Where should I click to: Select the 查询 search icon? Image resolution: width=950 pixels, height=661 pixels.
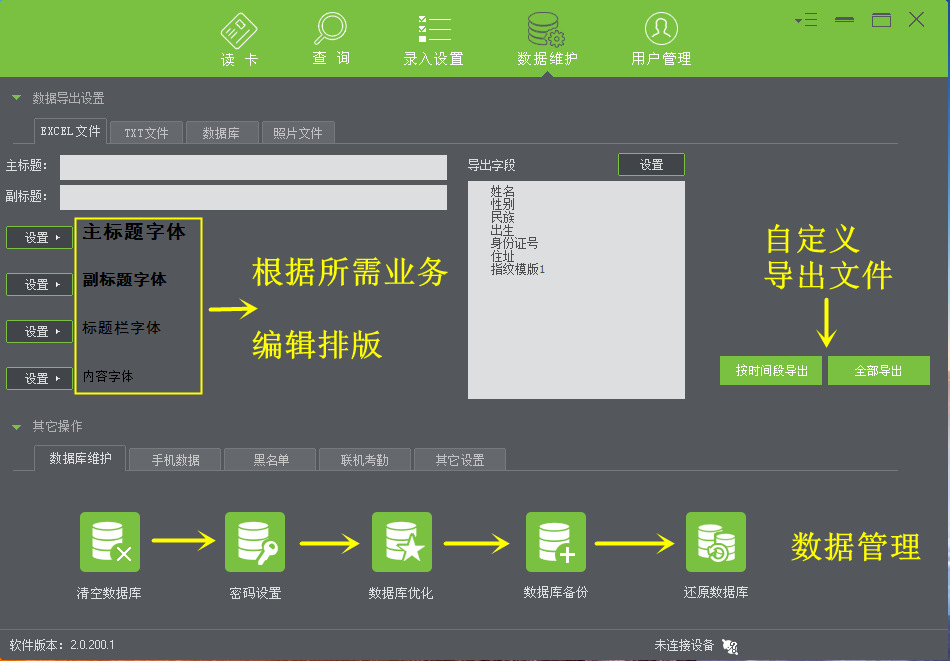click(330, 37)
